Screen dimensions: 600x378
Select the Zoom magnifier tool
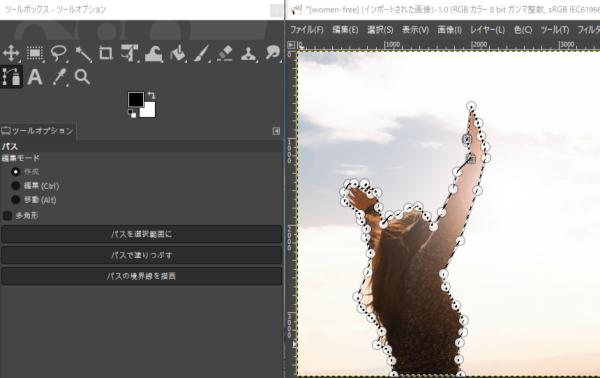click(82, 77)
